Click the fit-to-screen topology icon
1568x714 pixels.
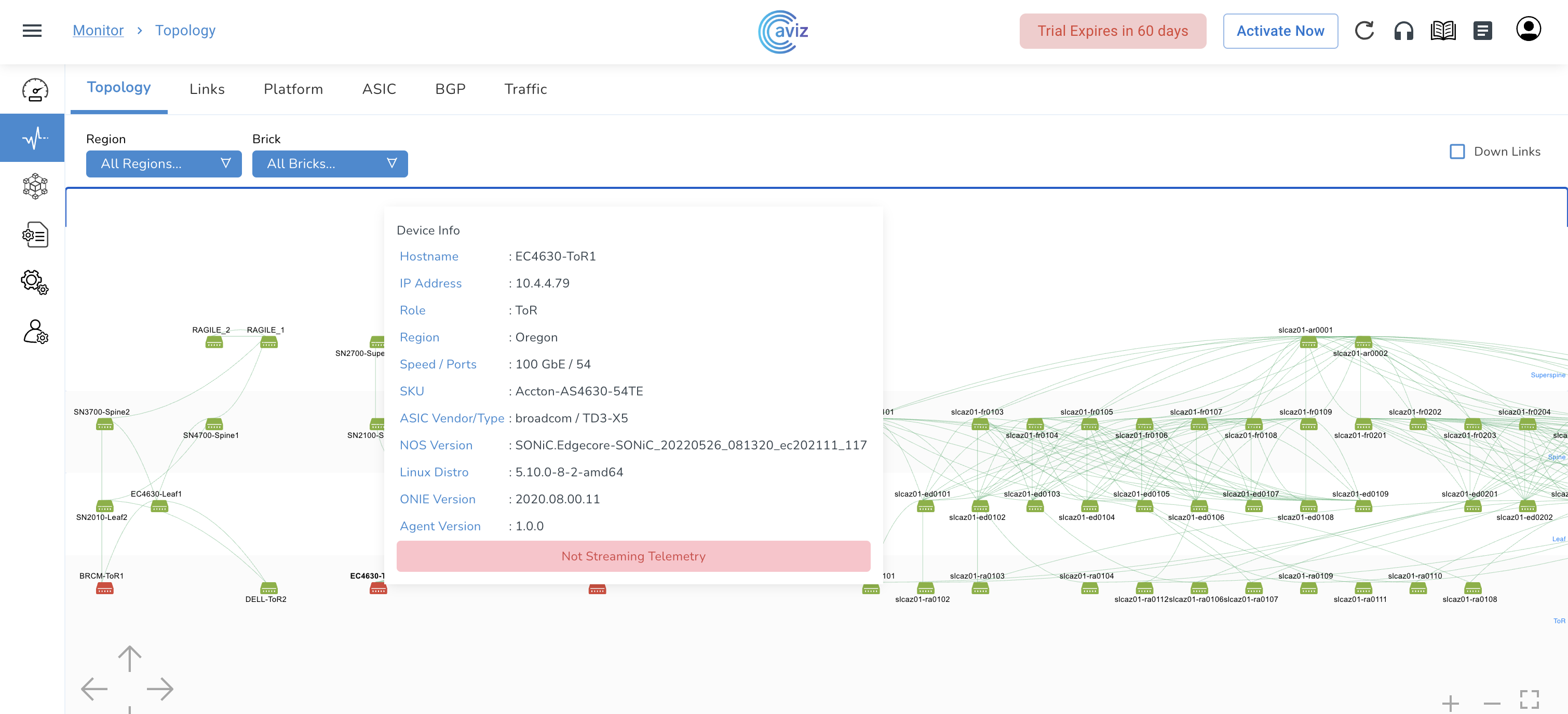click(1529, 699)
